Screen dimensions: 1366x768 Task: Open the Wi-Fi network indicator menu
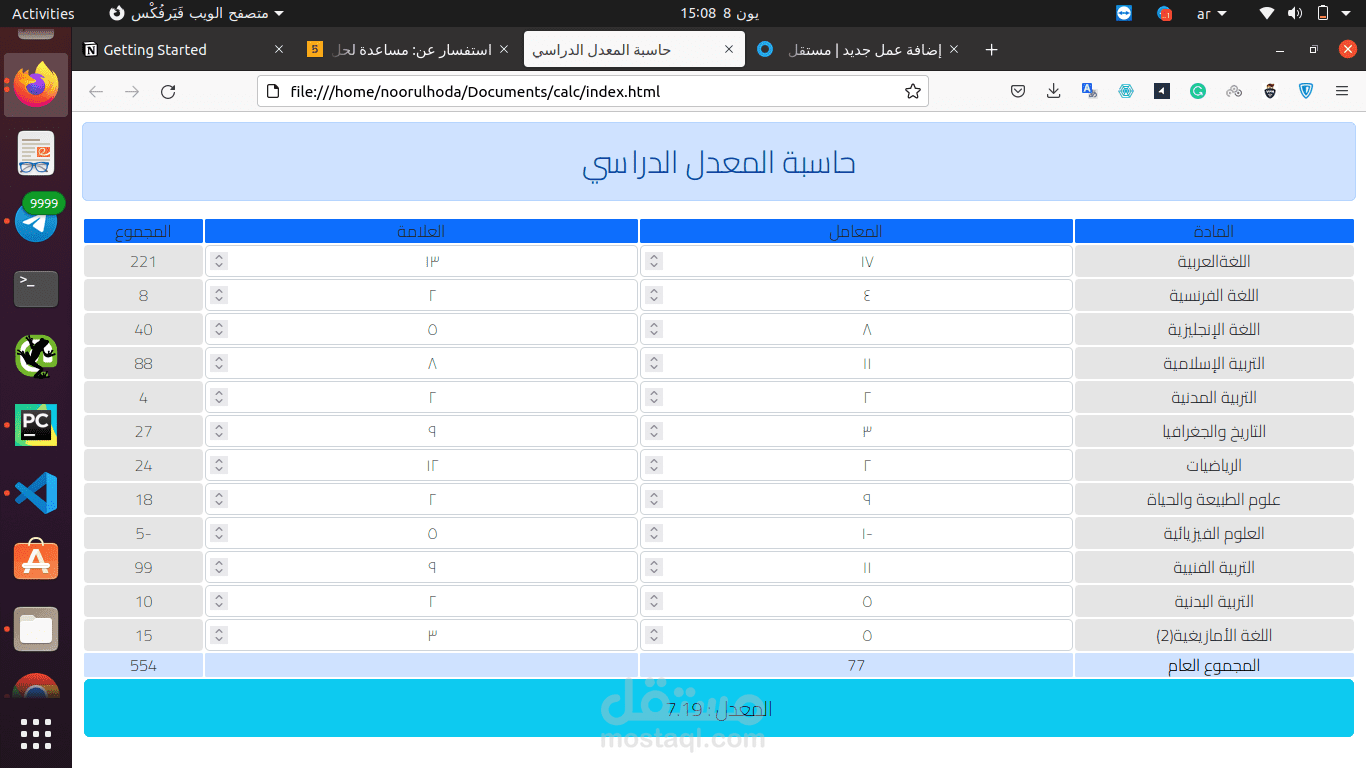pyautogui.click(x=1266, y=13)
